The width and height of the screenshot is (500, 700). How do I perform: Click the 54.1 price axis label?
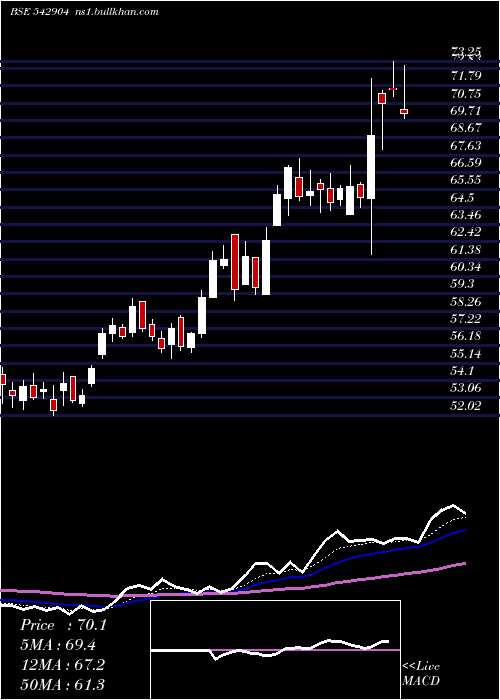click(463, 371)
